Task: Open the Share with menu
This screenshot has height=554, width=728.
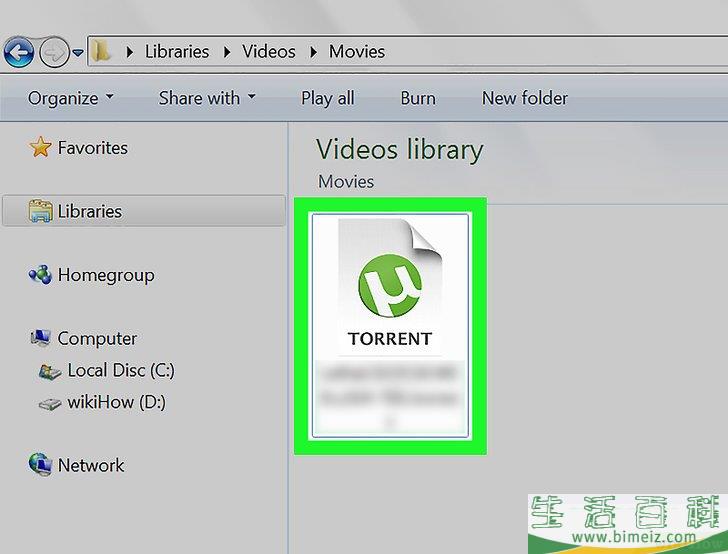Action: (x=207, y=98)
